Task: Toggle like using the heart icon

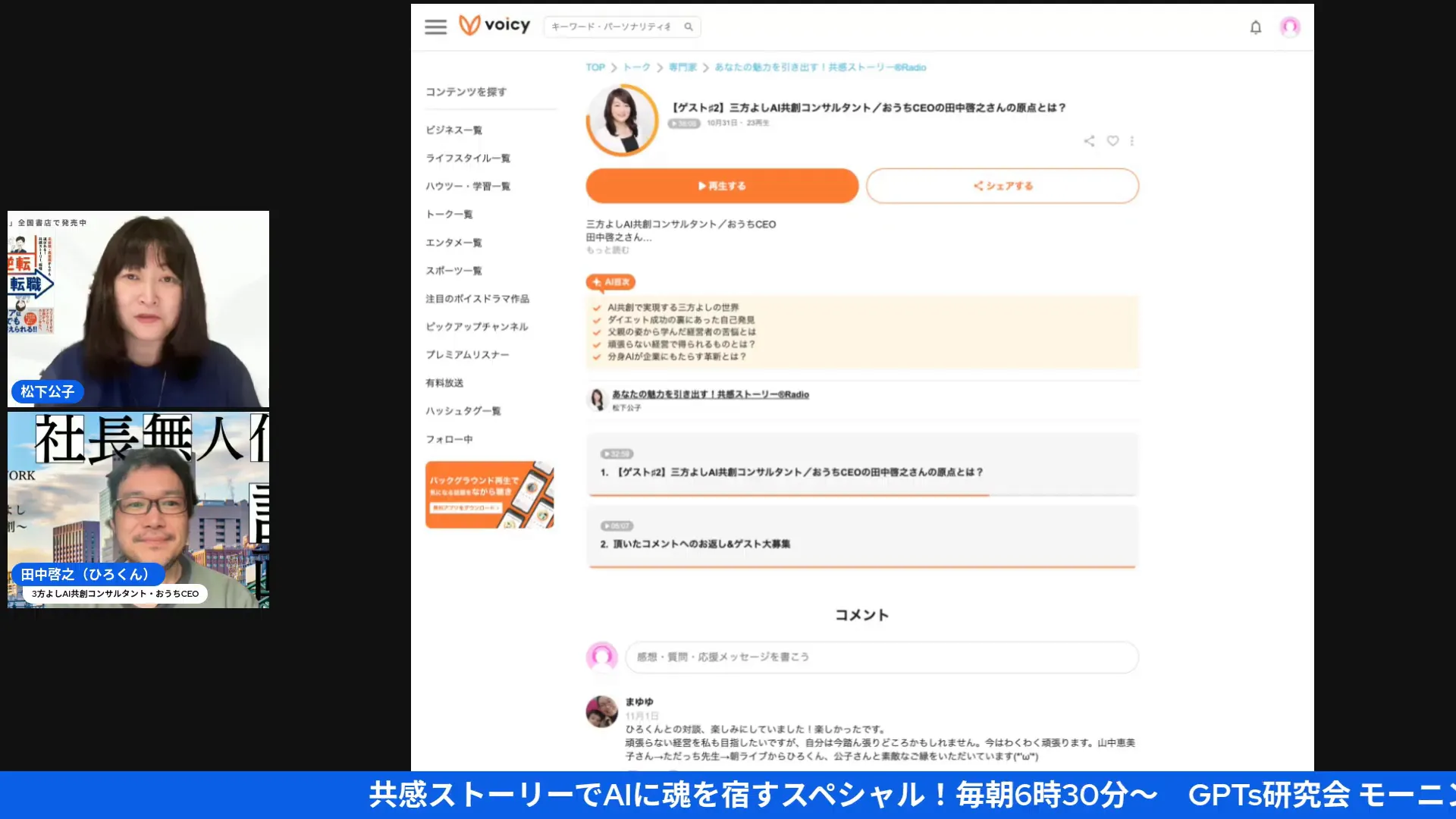Action: pyautogui.click(x=1112, y=140)
